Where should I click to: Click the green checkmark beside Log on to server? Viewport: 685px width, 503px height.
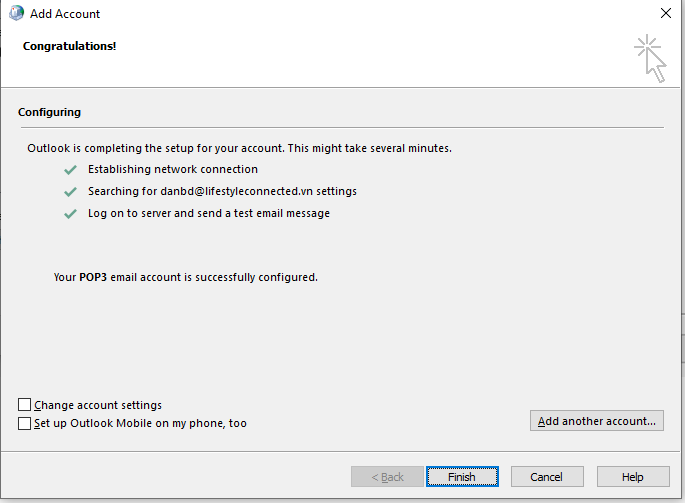point(70,214)
